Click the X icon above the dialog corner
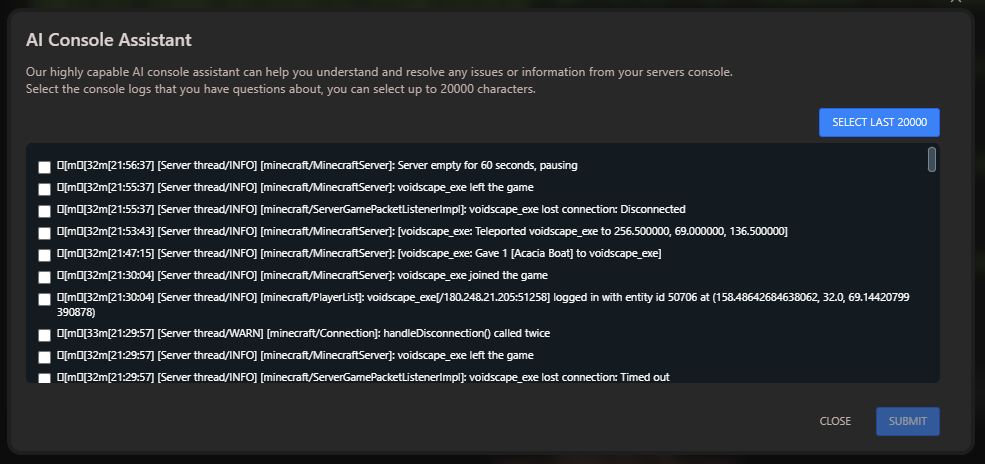Screen dimensions: 985x464 (x=955, y=2)
